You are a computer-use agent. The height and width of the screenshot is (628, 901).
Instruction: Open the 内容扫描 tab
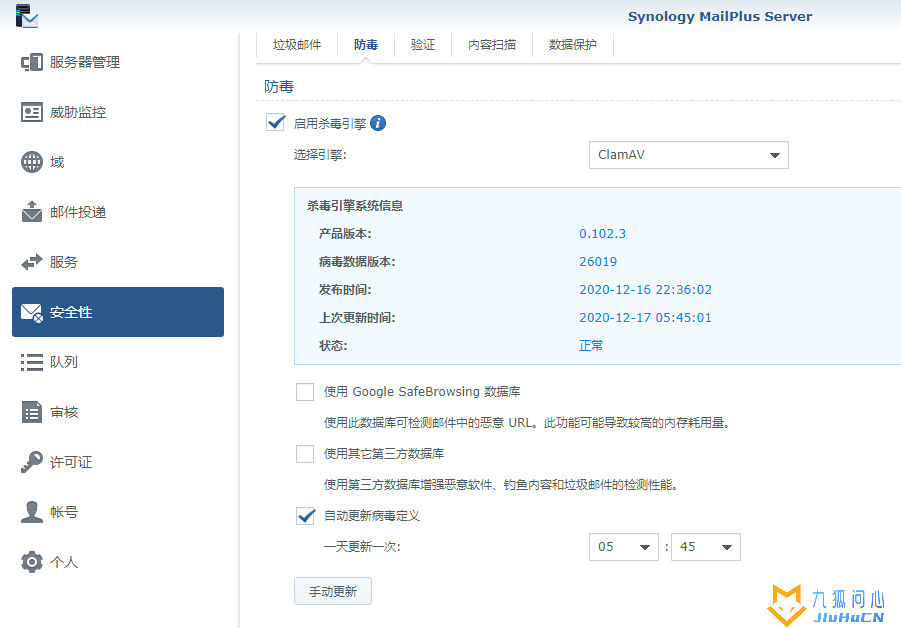[x=492, y=45]
